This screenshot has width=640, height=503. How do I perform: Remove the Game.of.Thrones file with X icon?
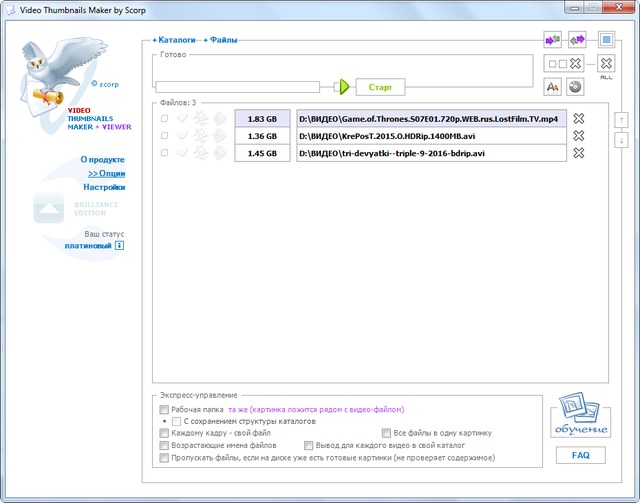pyautogui.click(x=579, y=119)
